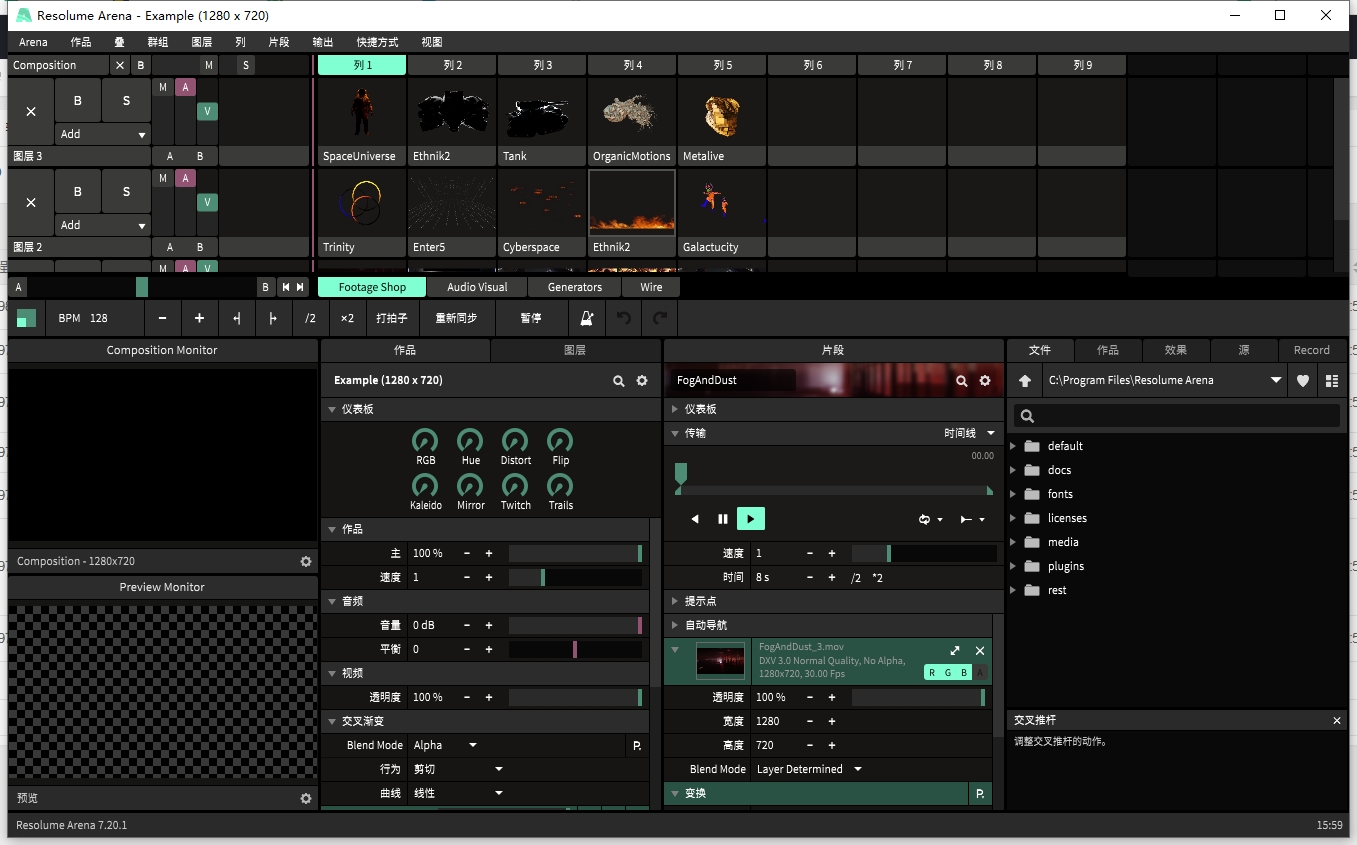The image size is (1357, 845).
Task: Open the Arena menu
Action: (x=33, y=42)
